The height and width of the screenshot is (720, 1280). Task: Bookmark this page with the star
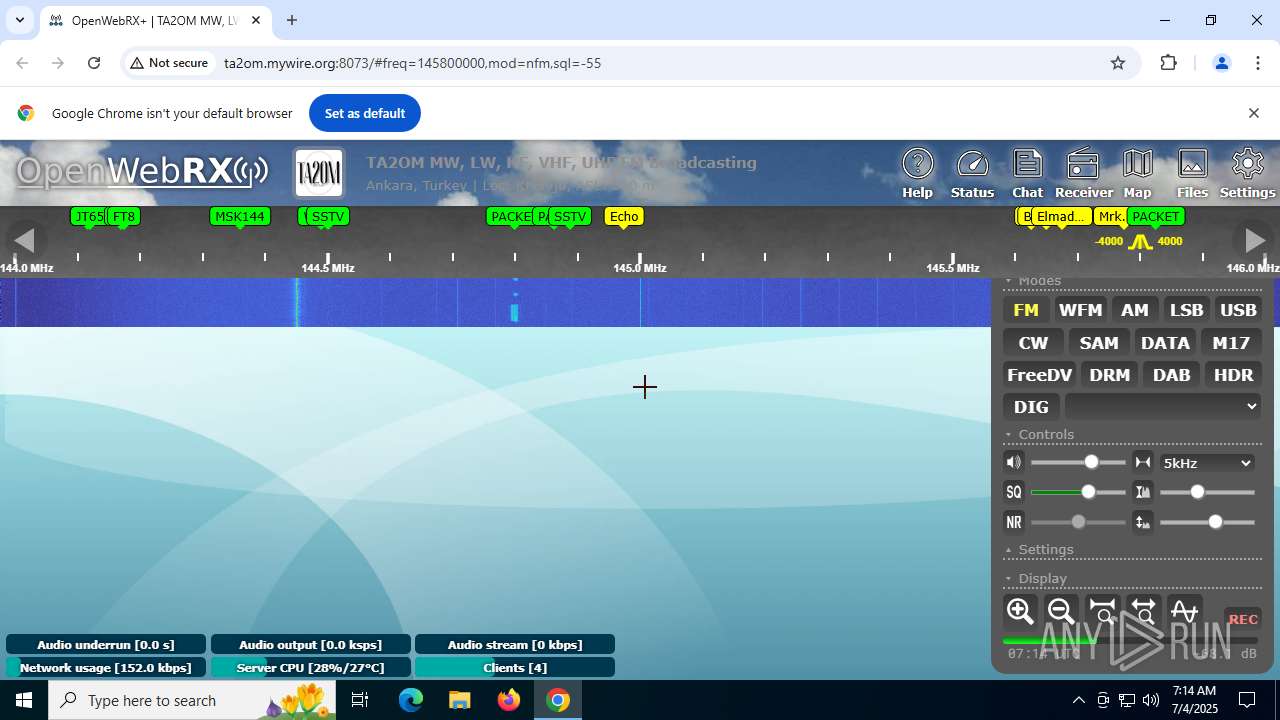pyautogui.click(x=1118, y=63)
